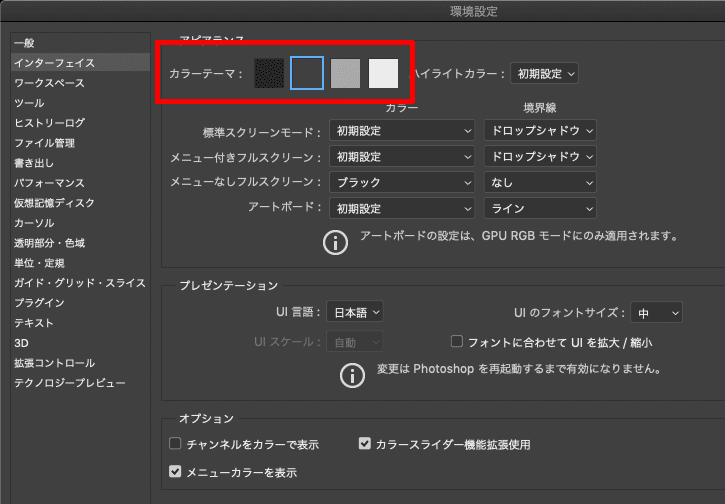
Task: Open the 一般 preferences category
Action: coord(80,43)
